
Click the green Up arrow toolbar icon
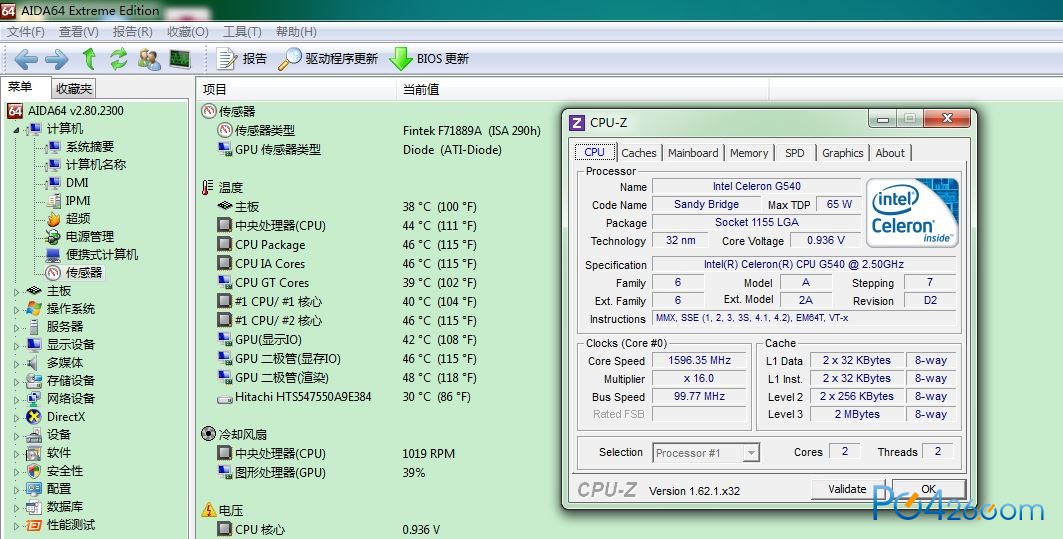click(x=89, y=59)
